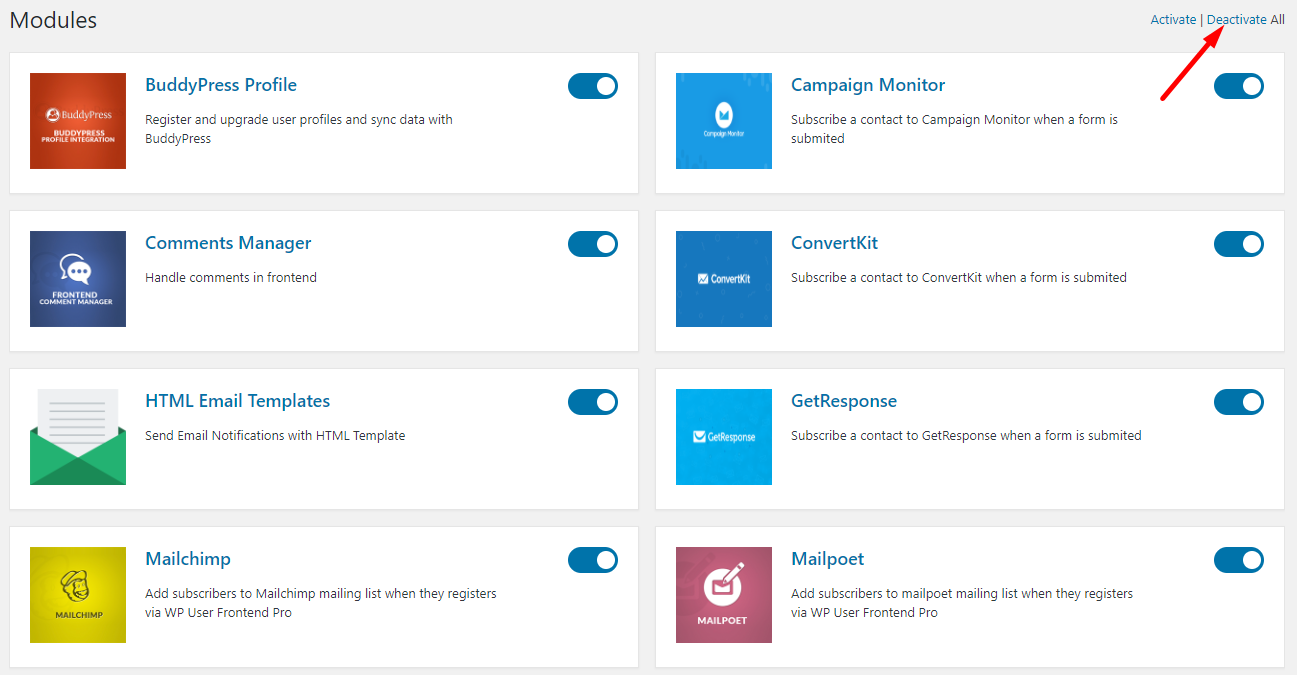Disable the BuddyPress Profile module toggle
The width and height of the screenshot is (1297, 675).
click(x=593, y=86)
